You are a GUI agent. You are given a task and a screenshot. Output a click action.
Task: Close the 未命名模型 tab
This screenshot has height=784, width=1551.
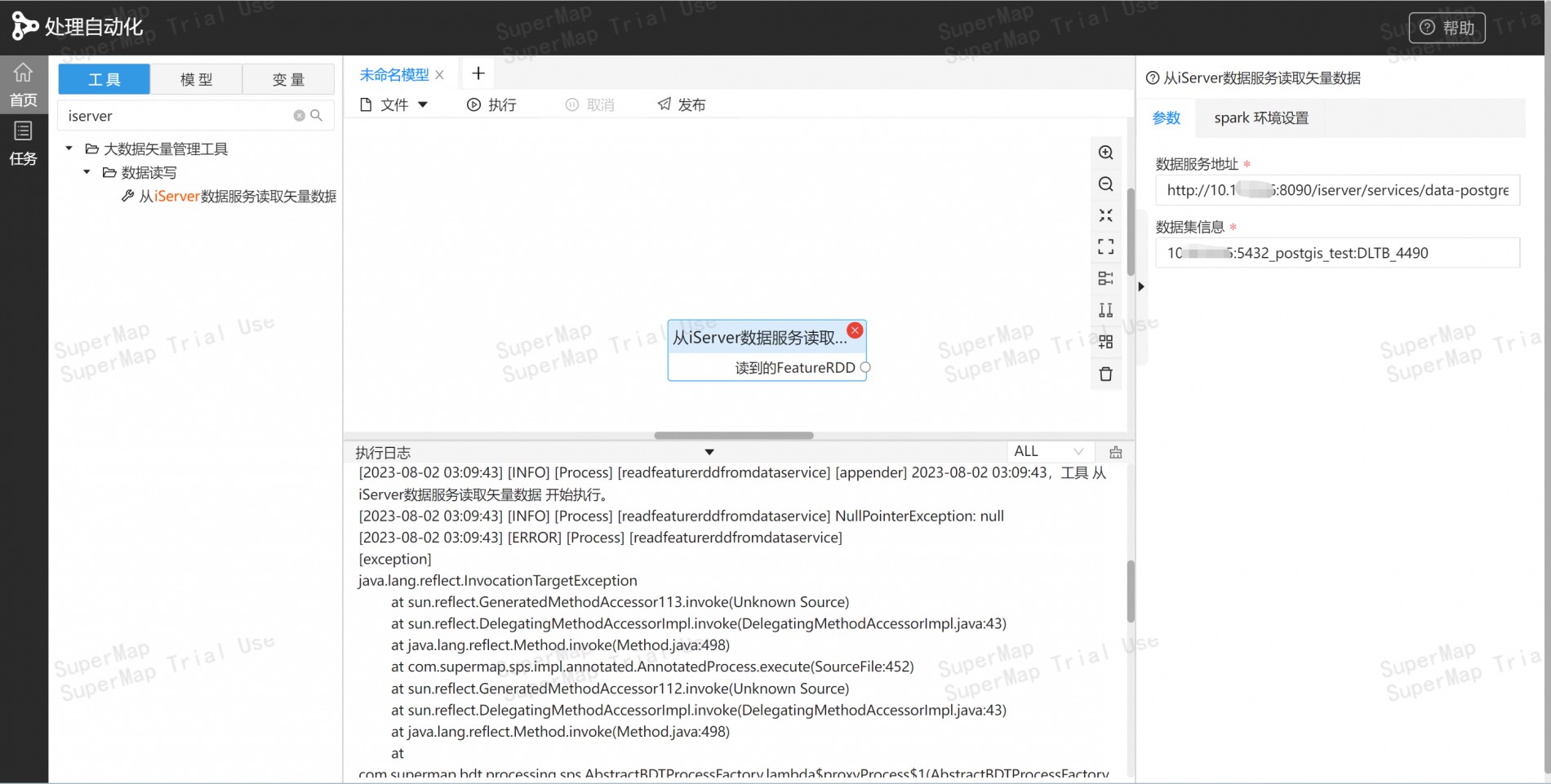[x=439, y=75]
